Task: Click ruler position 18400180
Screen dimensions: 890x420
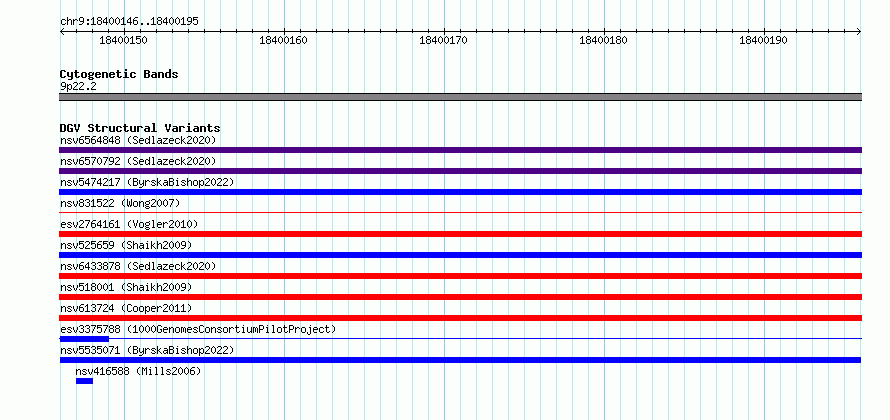Action: point(603,40)
